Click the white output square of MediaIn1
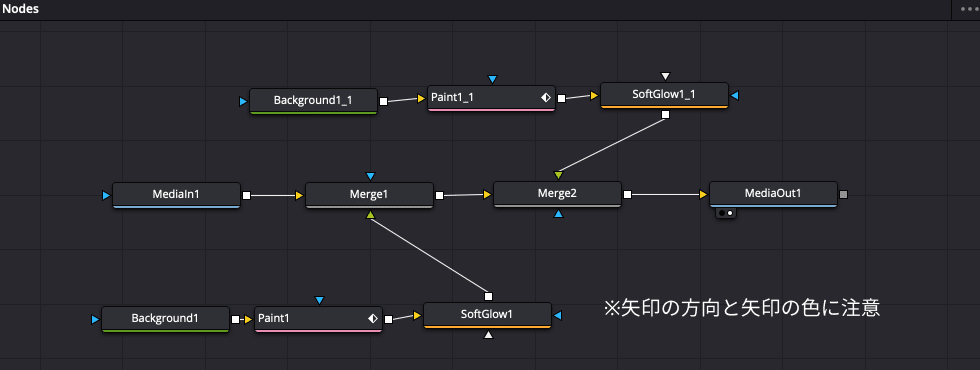This screenshot has height=370, width=980. click(x=246, y=196)
